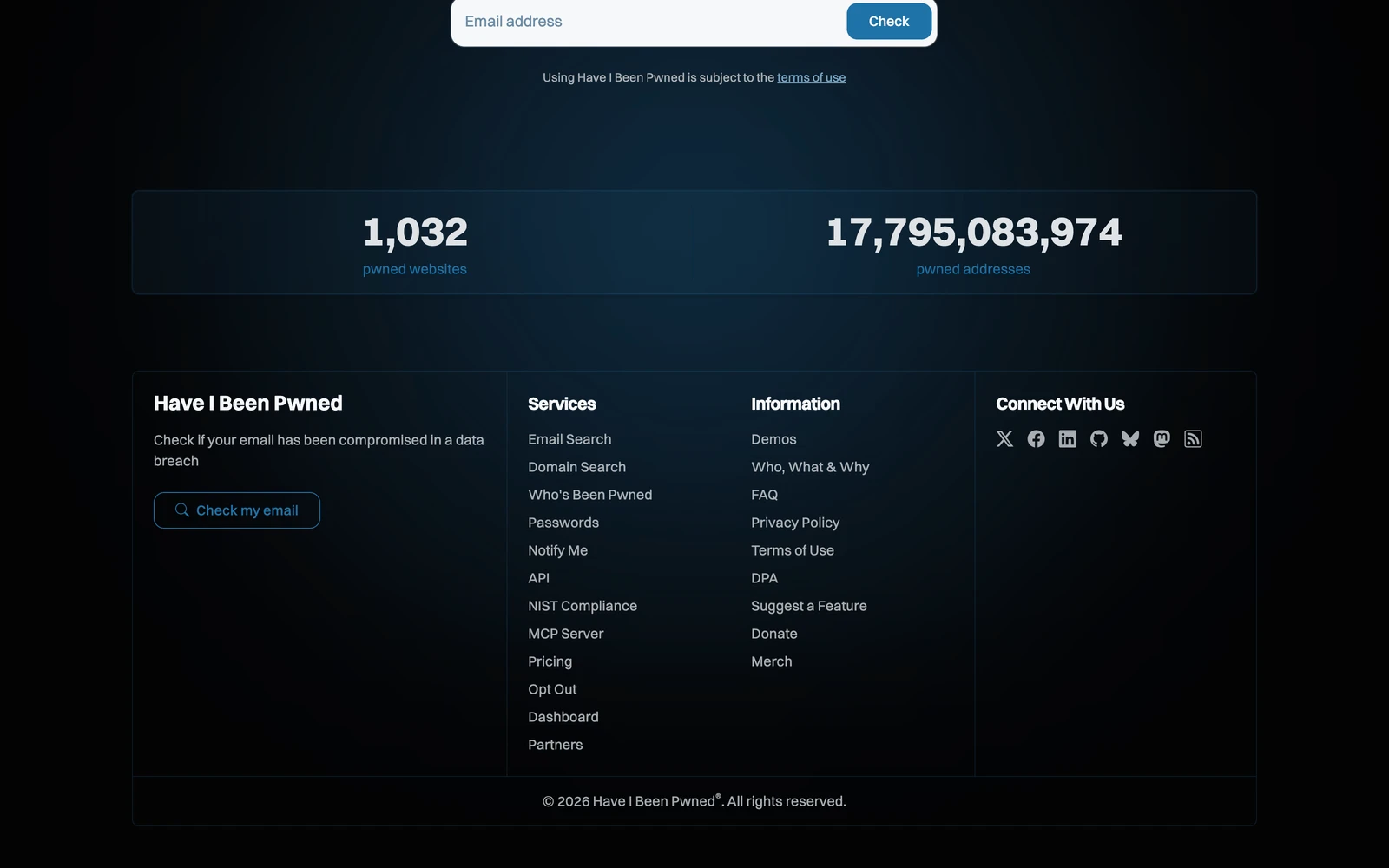
Task: Open Email Search in Services
Action: [569, 439]
